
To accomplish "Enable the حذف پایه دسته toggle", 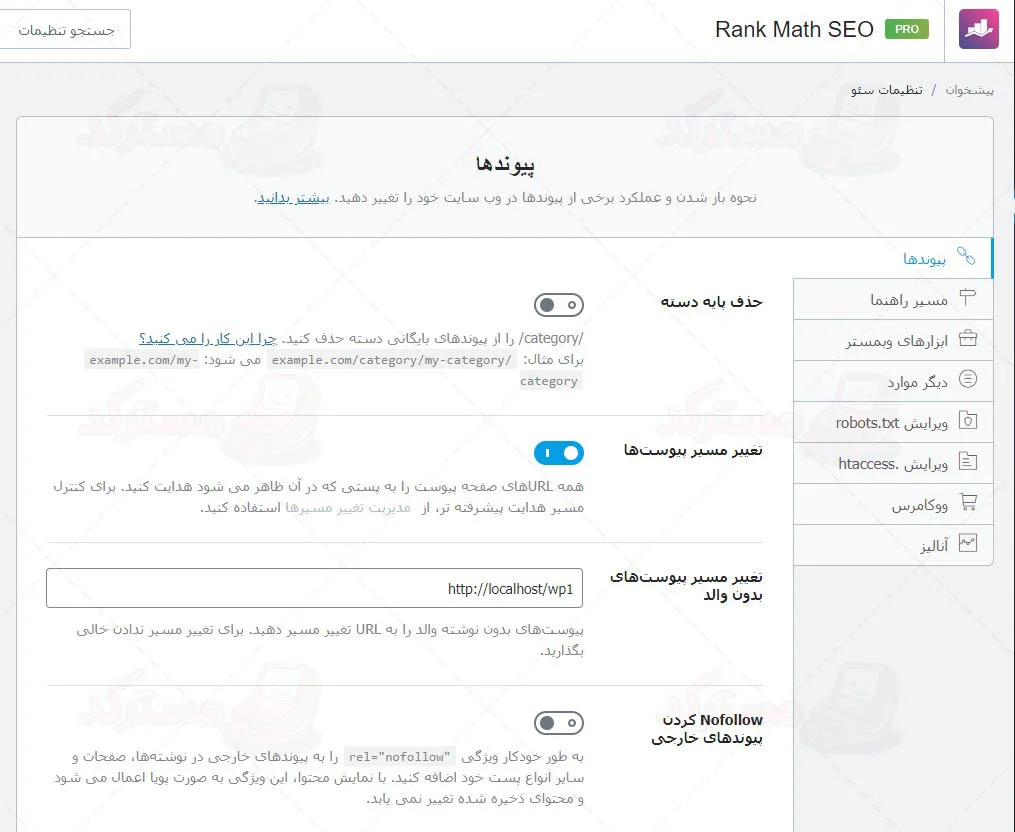I will (x=559, y=305).
